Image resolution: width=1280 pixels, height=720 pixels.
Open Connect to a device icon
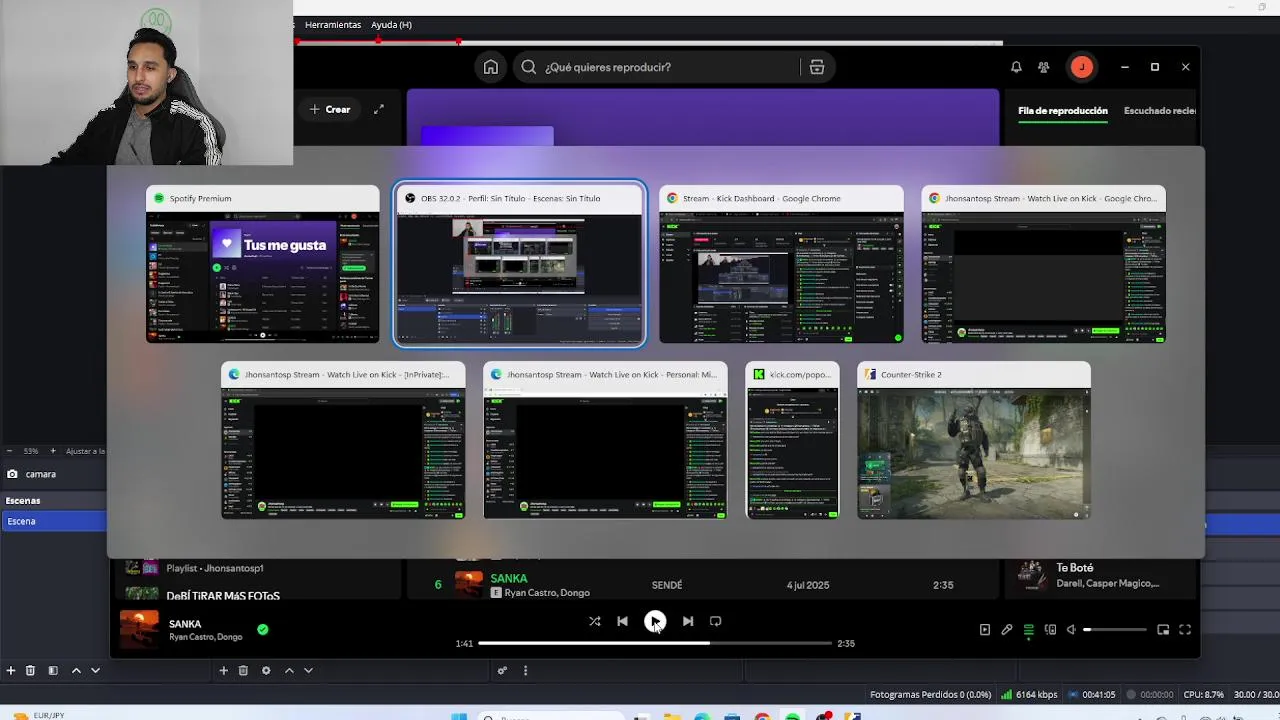click(x=1050, y=629)
